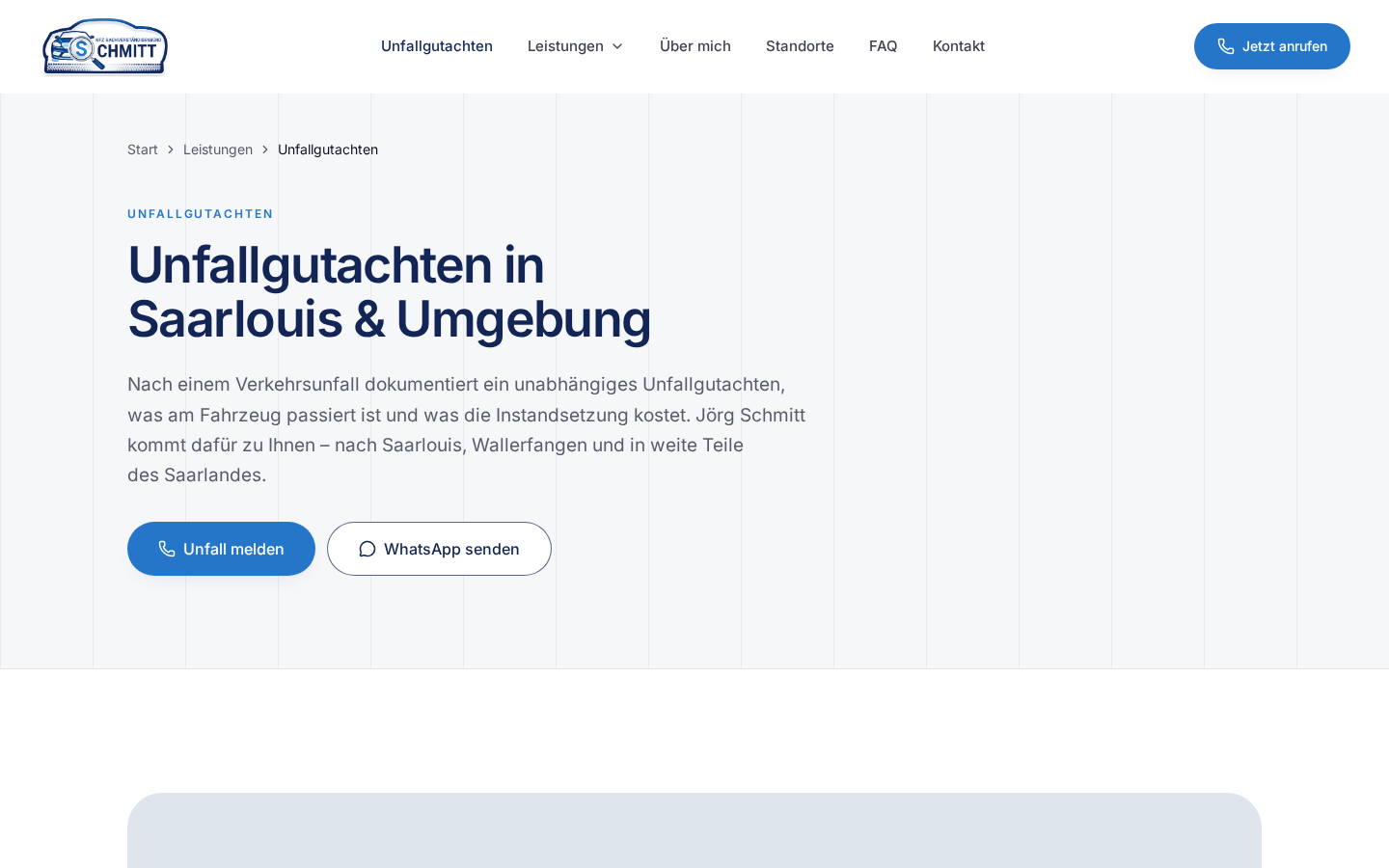This screenshot has width=1389, height=868.
Task: Click the Unfall melden button
Action: pos(221,549)
